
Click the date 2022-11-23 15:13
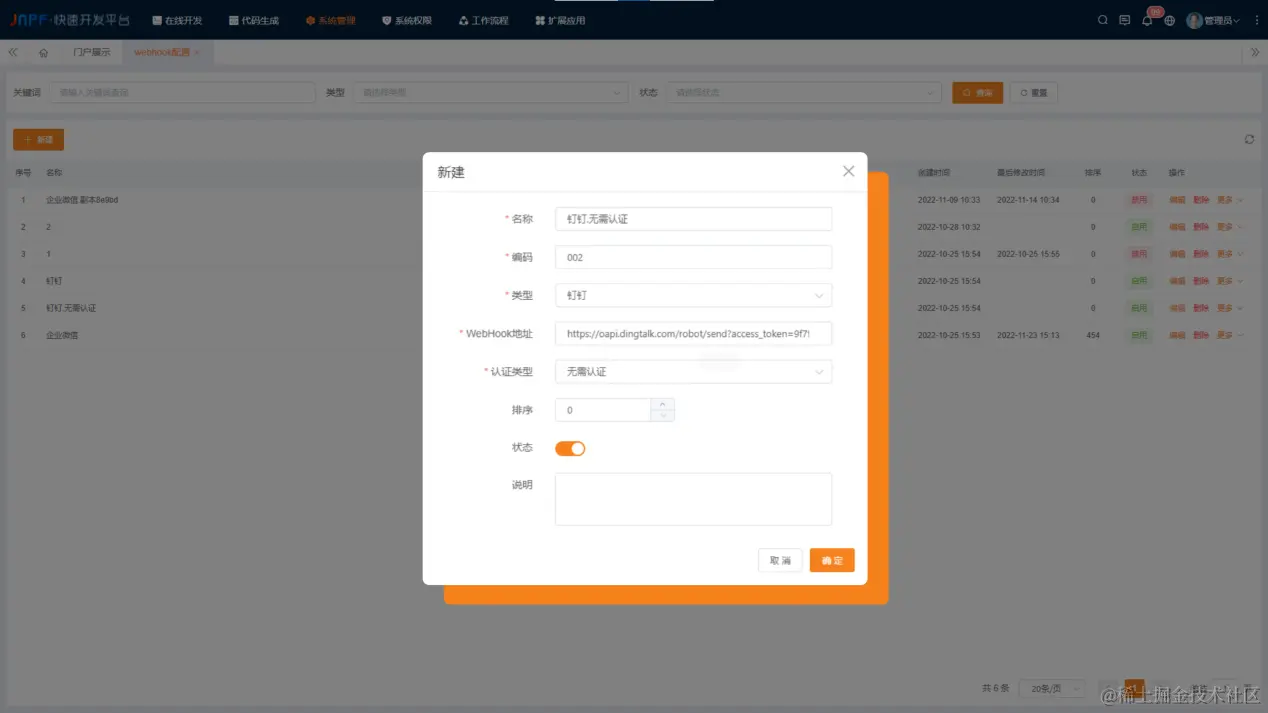coord(1028,335)
